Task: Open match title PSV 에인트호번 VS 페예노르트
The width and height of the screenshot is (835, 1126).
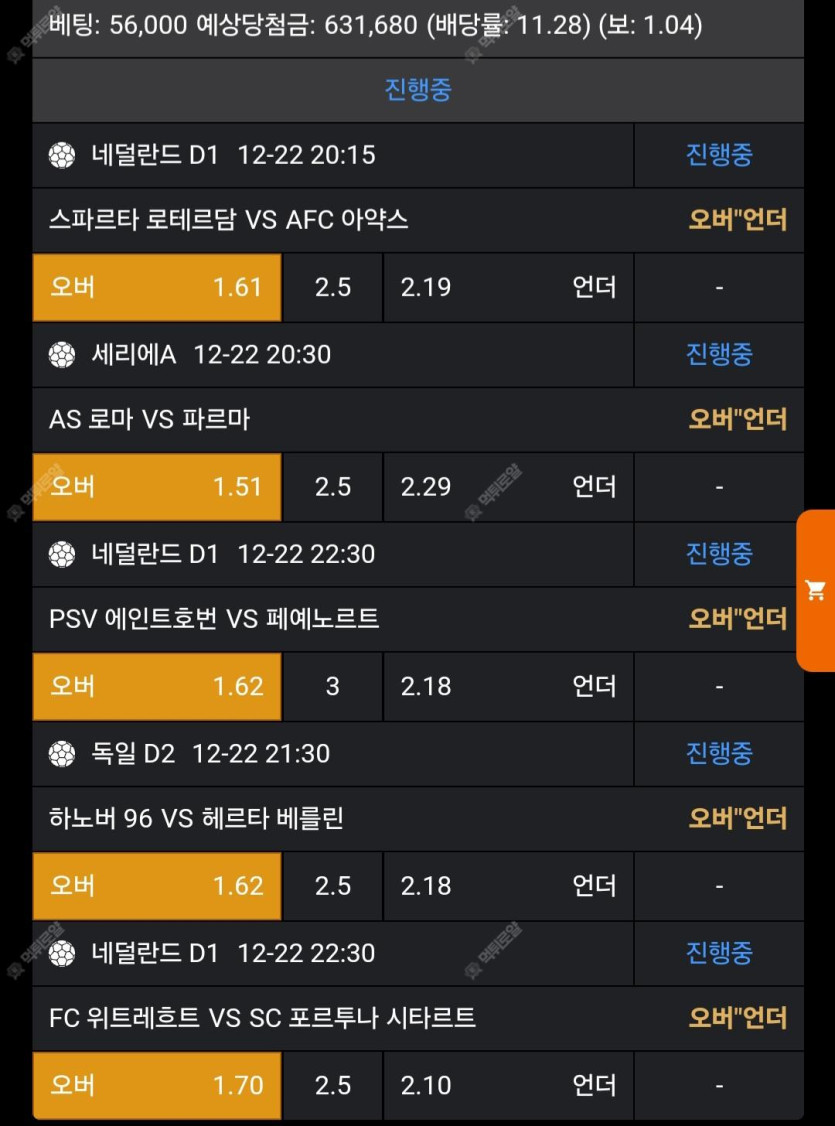Action: tap(214, 619)
